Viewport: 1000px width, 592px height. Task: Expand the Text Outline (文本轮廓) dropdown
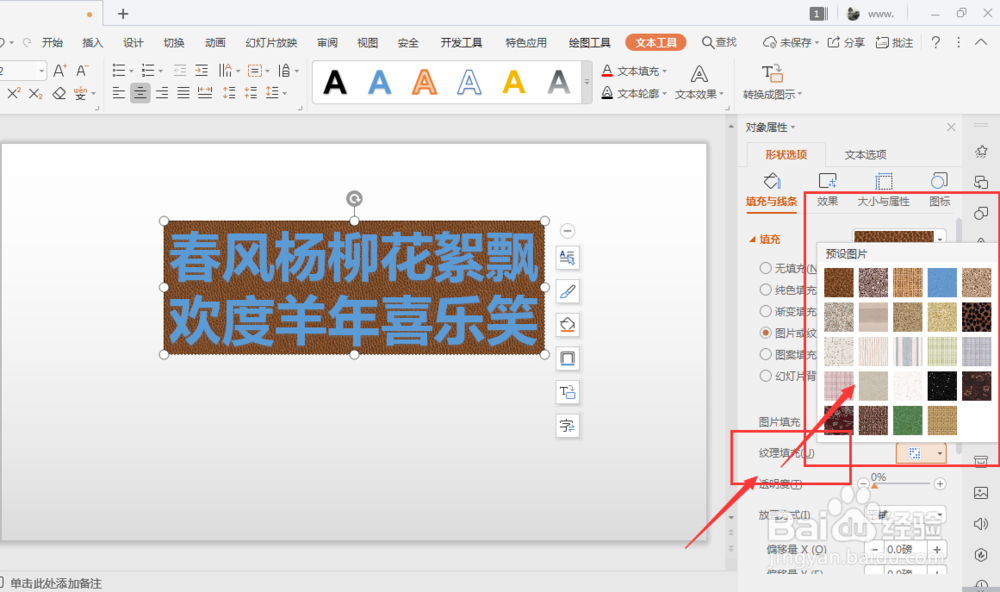(665, 94)
